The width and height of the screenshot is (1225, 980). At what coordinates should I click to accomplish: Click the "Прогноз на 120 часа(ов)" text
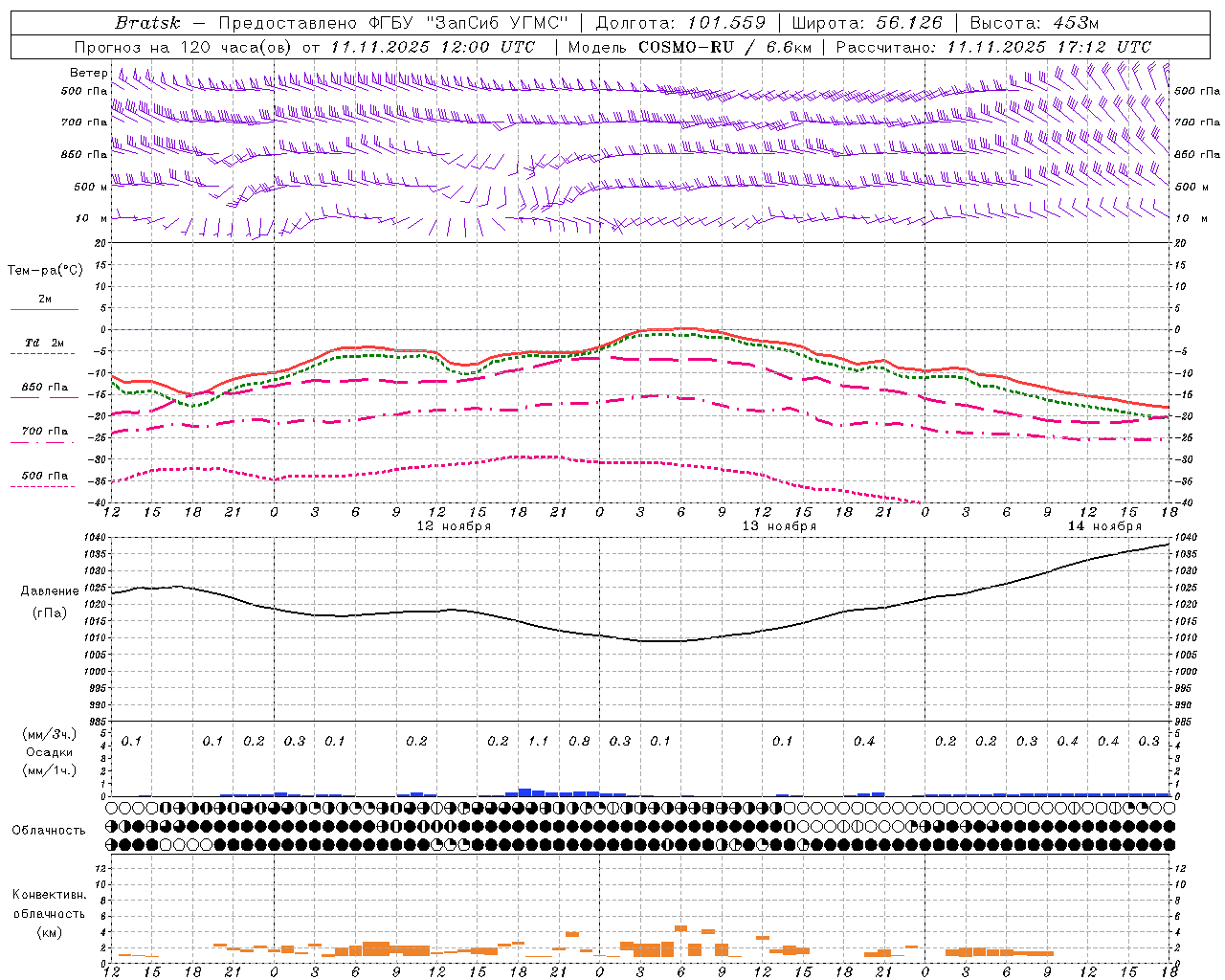coord(184,47)
